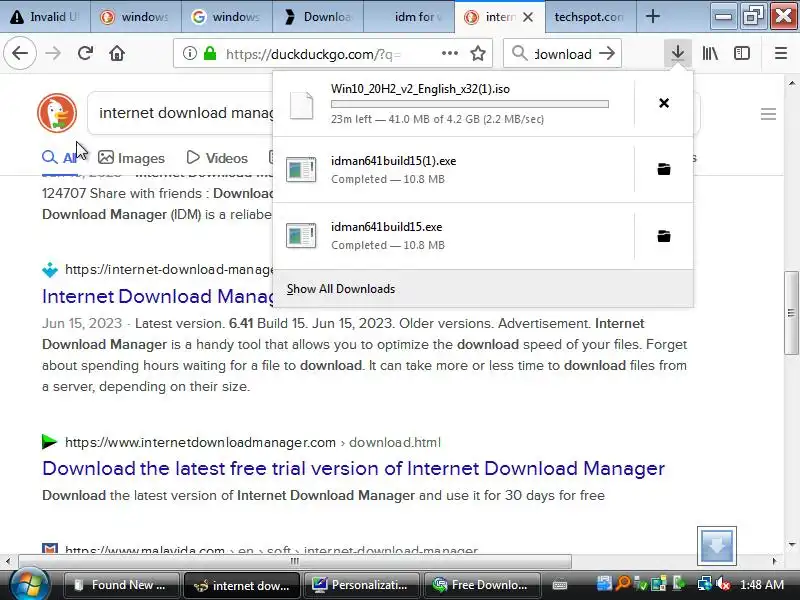Click the vertical scrollbar thumb
This screenshot has height=600, width=800.
[791, 313]
